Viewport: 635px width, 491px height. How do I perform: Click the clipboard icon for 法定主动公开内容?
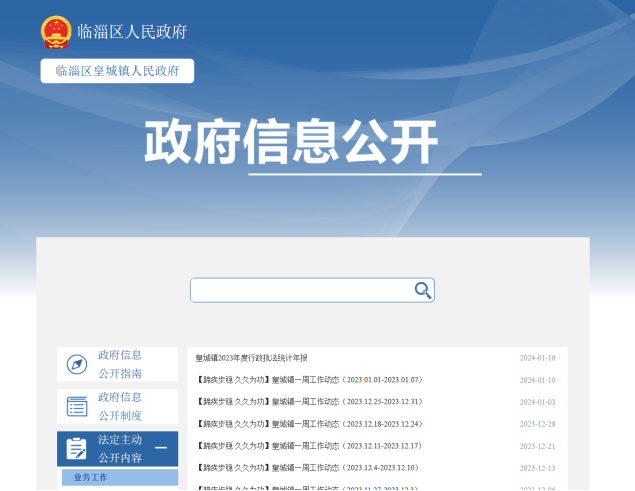click(77, 449)
